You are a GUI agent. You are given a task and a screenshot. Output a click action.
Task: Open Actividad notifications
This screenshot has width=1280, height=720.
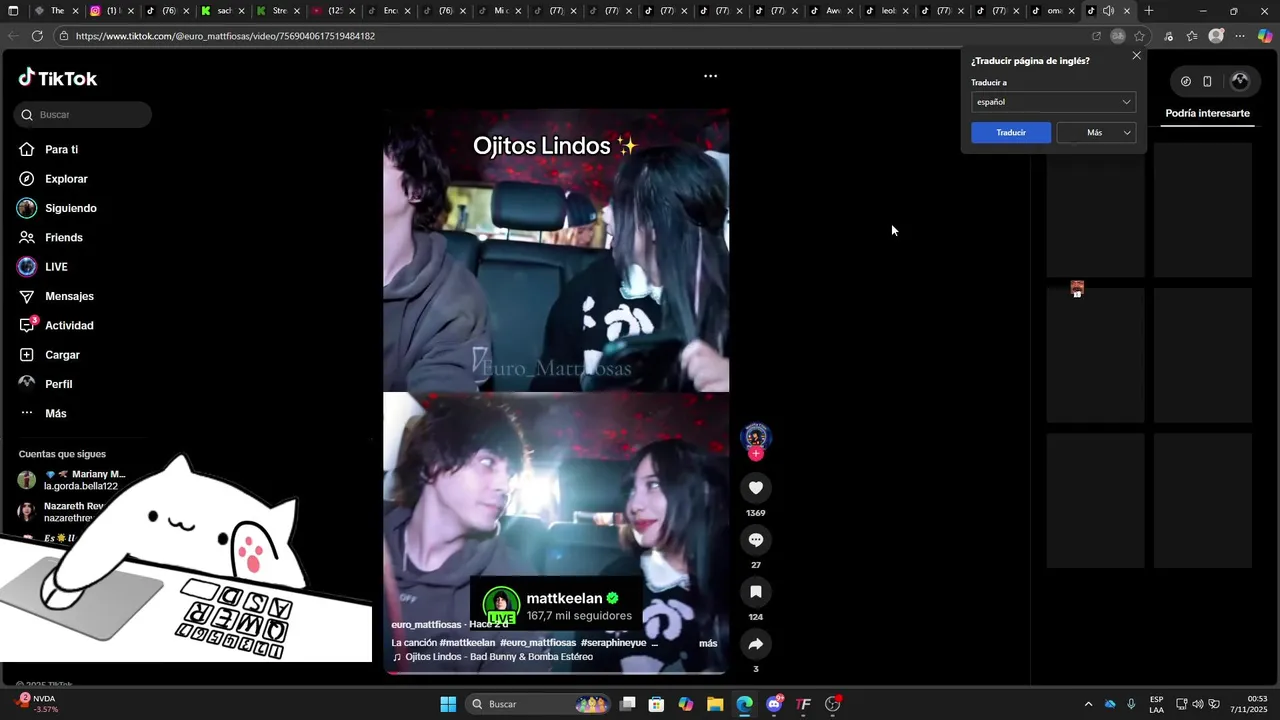click(56, 326)
